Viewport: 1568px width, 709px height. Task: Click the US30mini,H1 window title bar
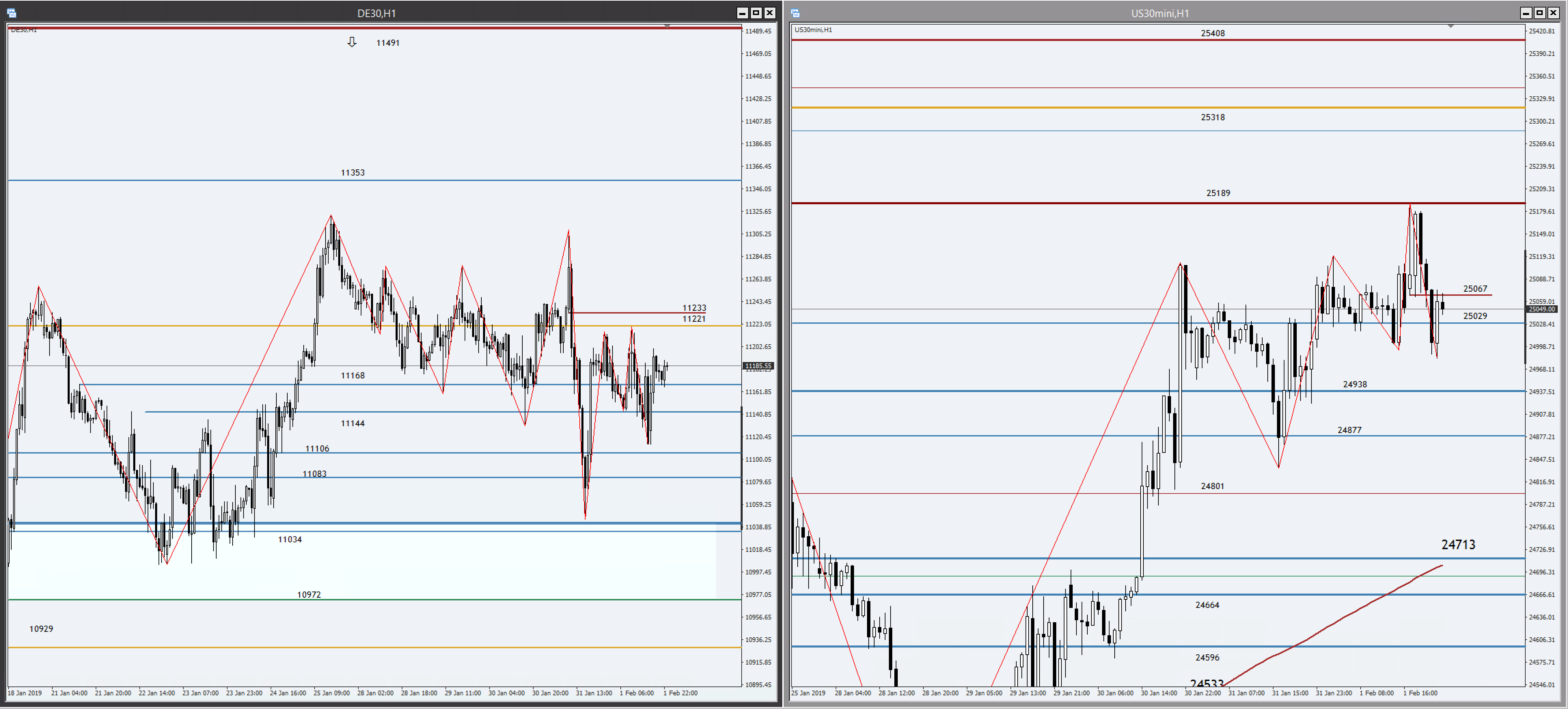(x=1159, y=13)
